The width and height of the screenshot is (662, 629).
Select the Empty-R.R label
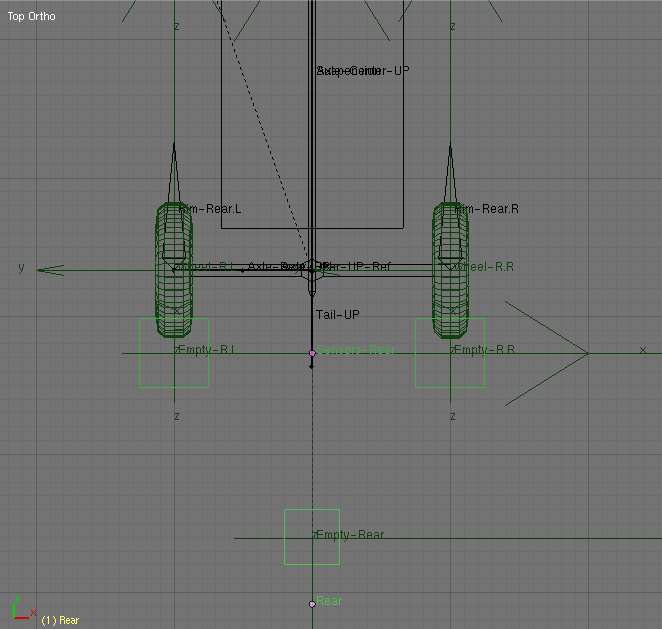pos(484,350)
